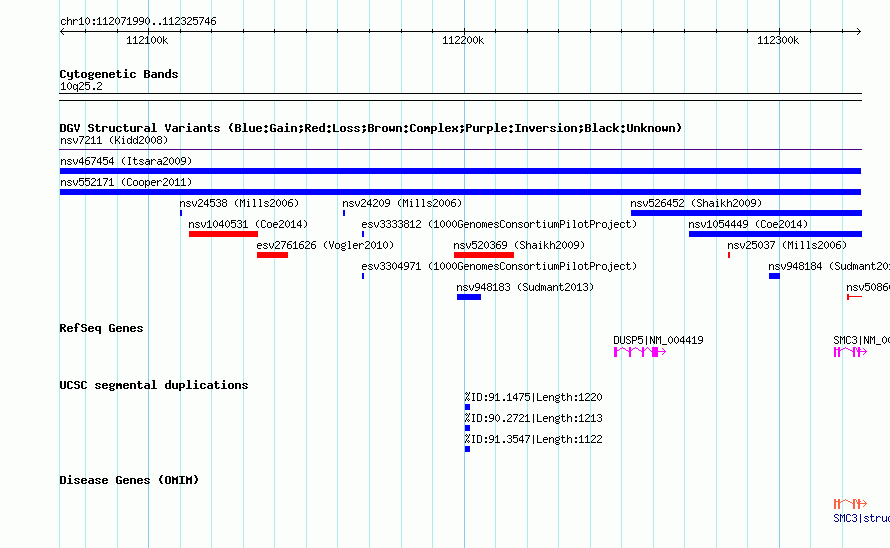This screenshot has width=890, height=548.
Task: Click the esv2761626 (Vogler2010) label
Action: (325, 245)
